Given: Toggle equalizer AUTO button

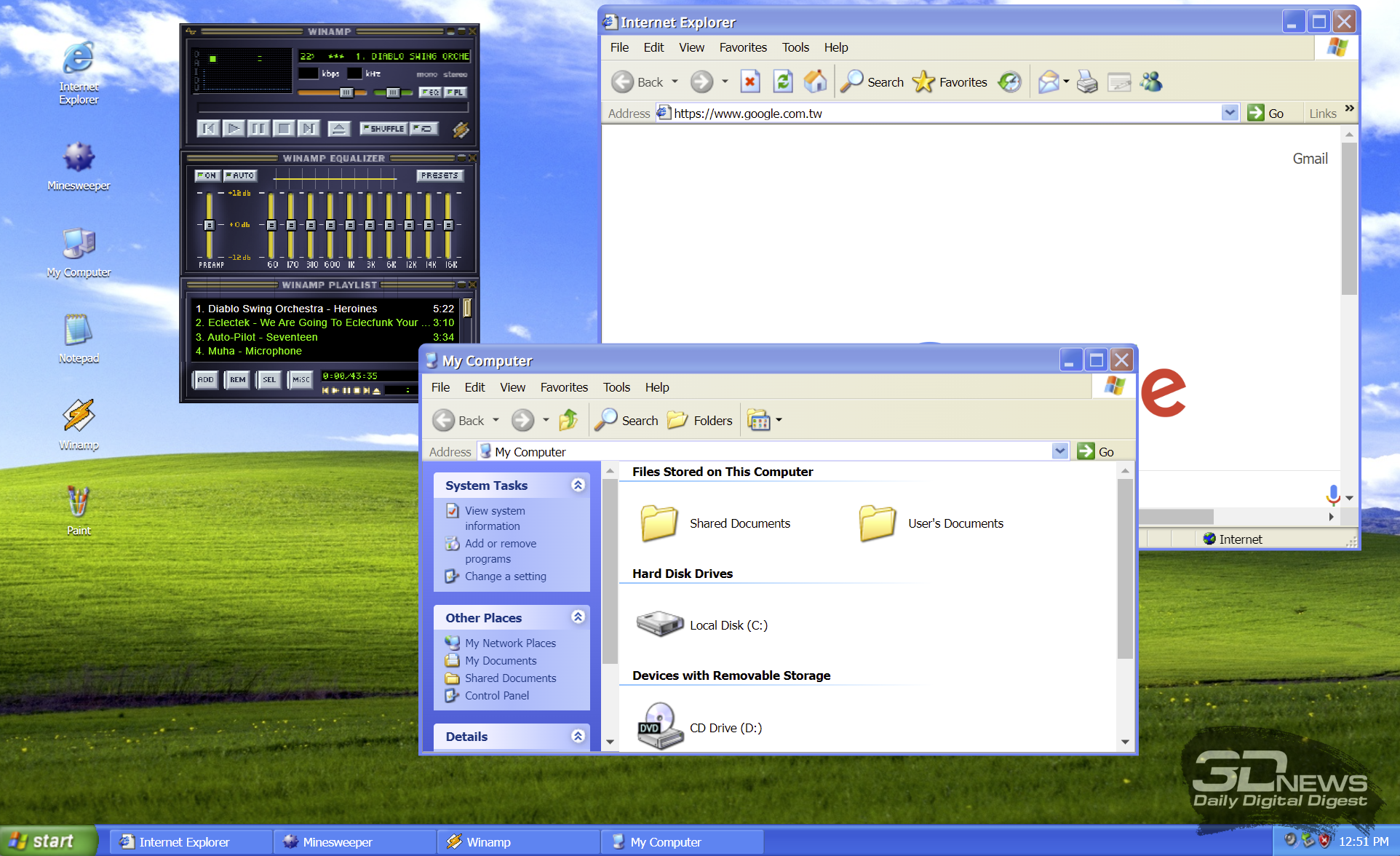Looking at the screenshot, I should [x=239, y=175].
